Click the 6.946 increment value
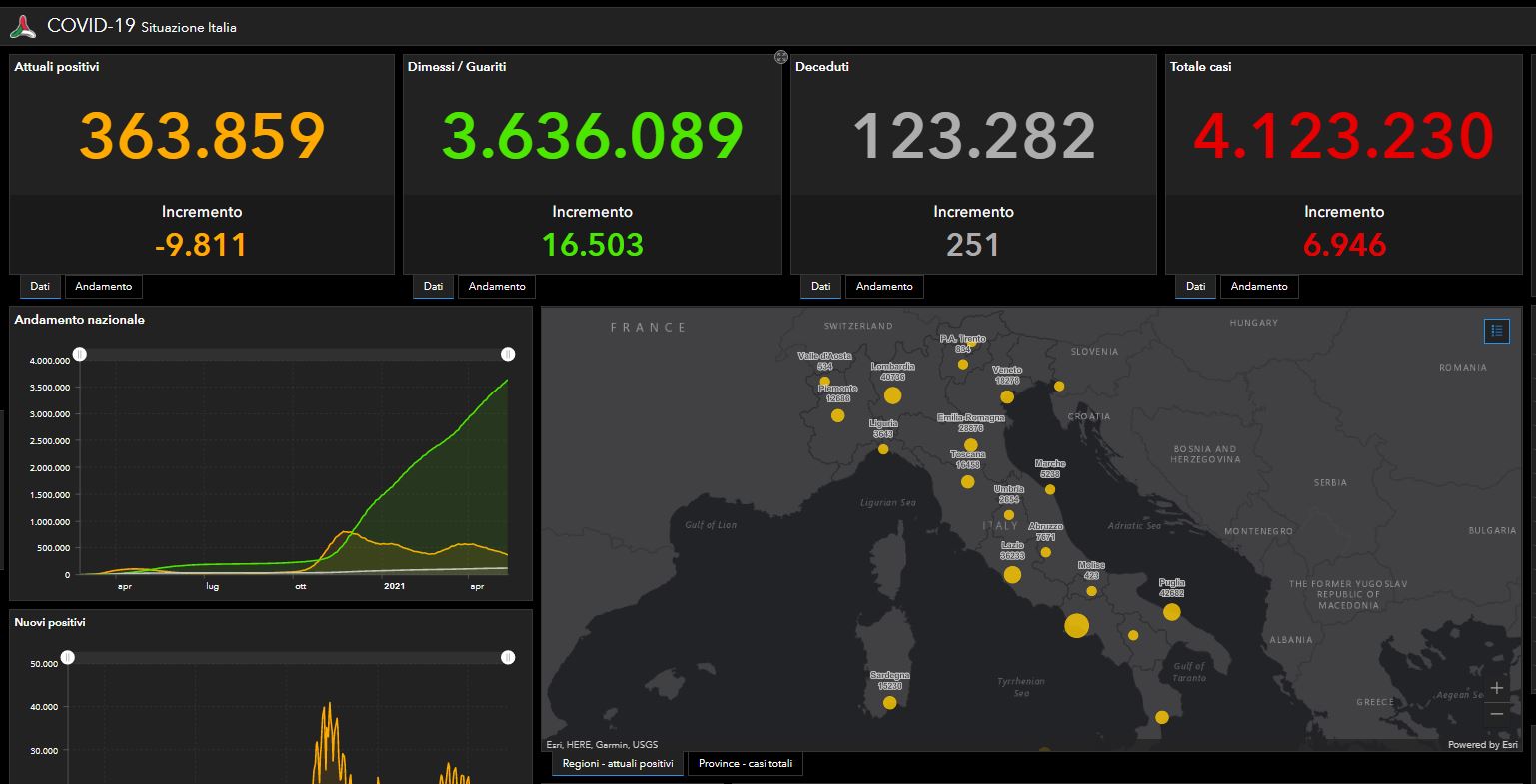Image resolution: width=1536 pixels, height=784 pixels. coord(1344,245)
